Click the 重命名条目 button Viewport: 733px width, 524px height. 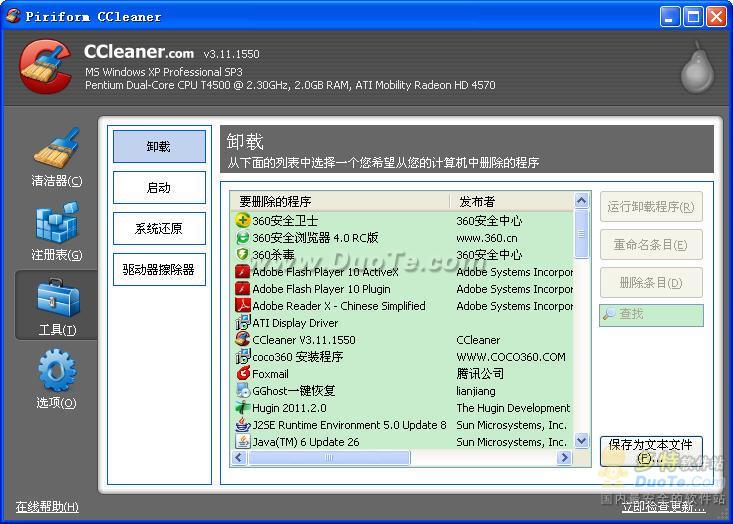tap(651, 244)
